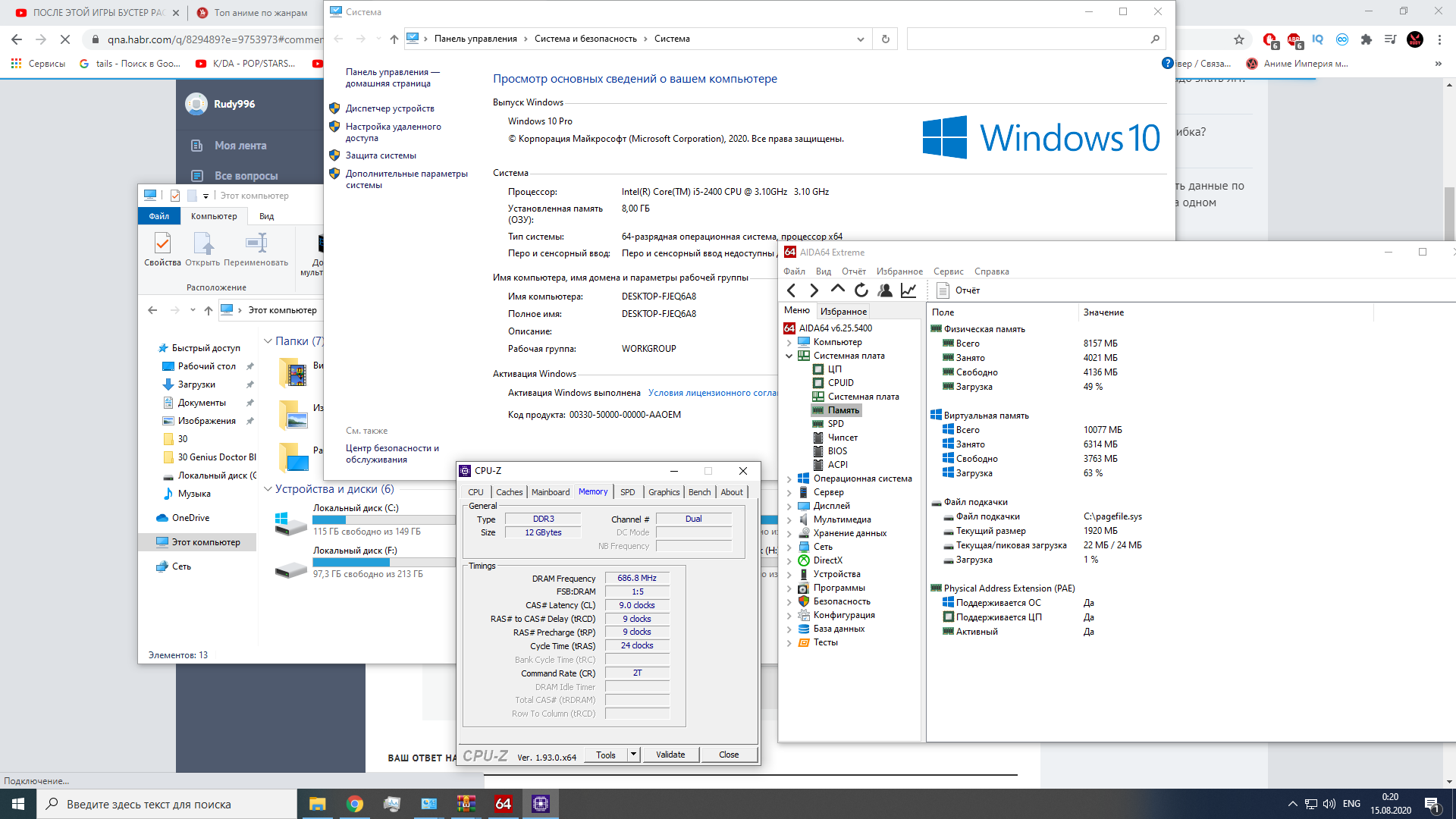Open CPU-Z from taskbar
1456x819 pixels.
click(x=541, y=804)
